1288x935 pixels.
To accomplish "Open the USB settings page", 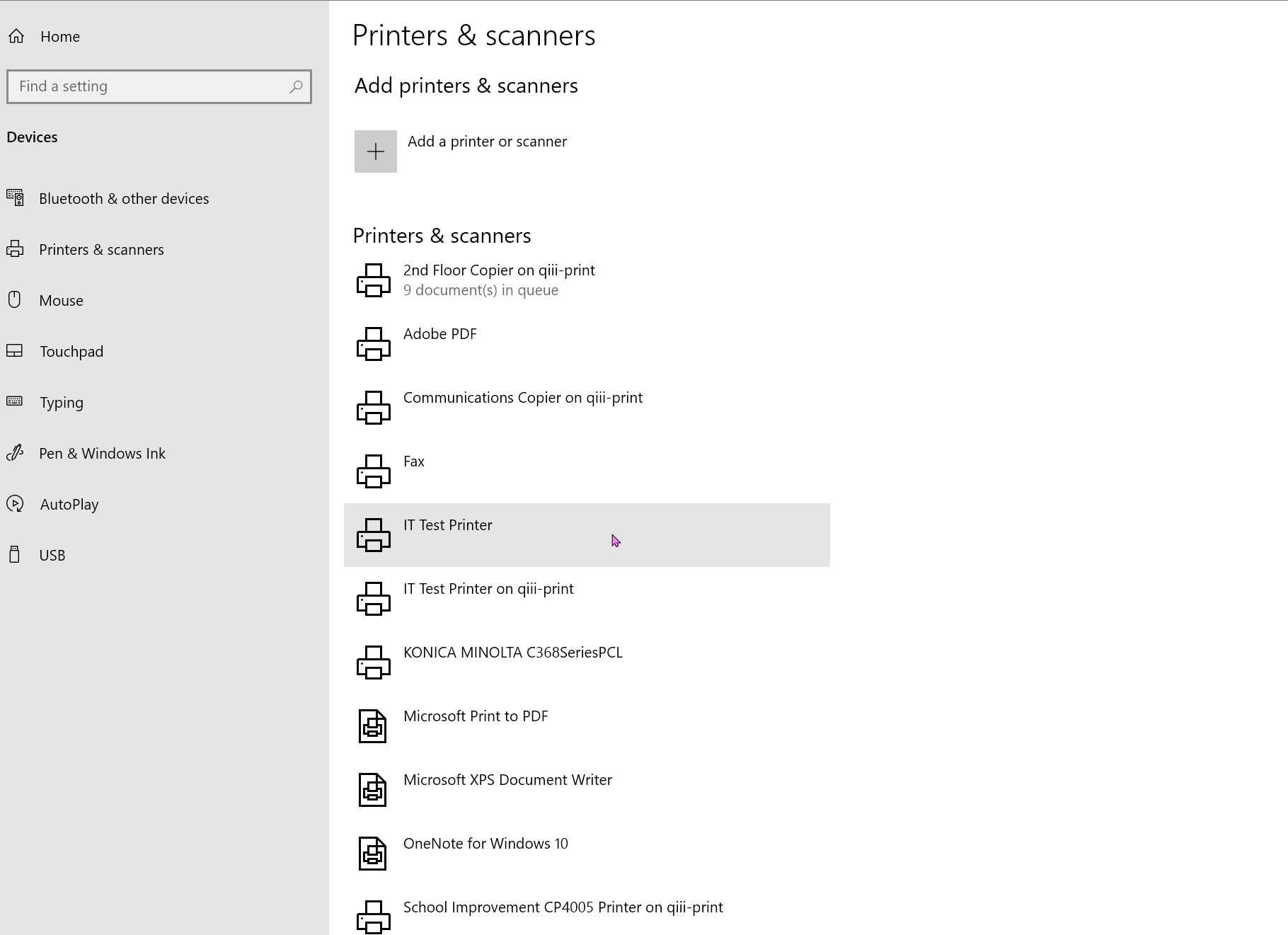I will pos(52,556).
